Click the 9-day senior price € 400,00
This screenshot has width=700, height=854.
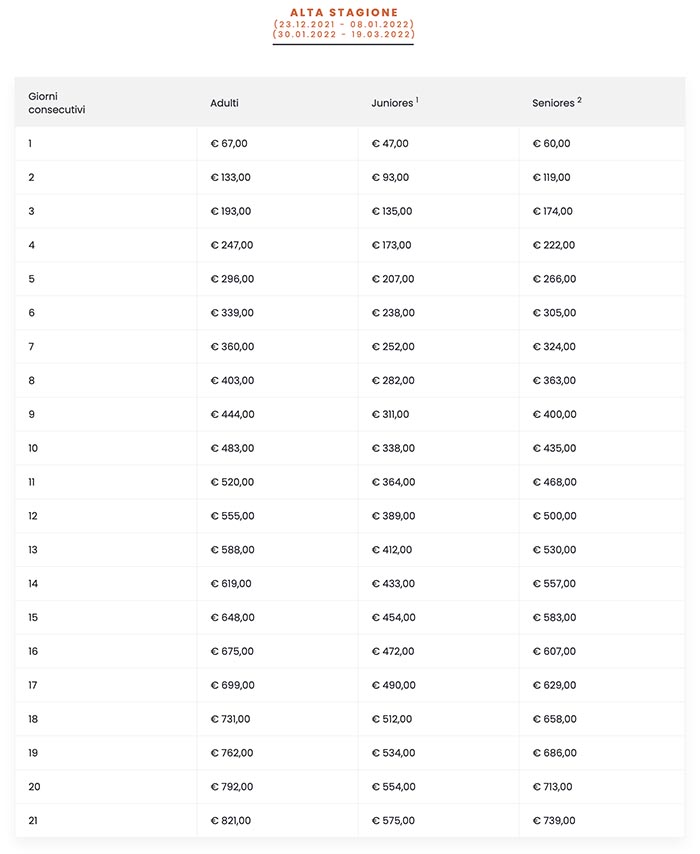click(554, 414)
